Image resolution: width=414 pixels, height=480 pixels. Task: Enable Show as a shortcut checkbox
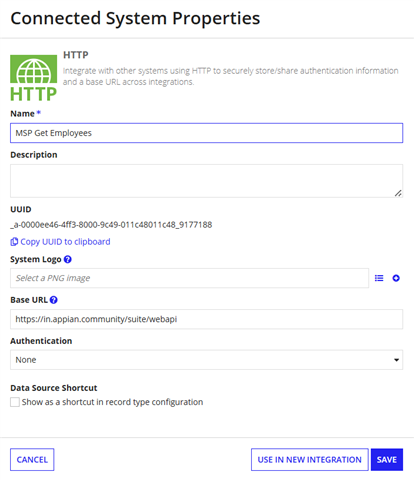coord(15,402)
